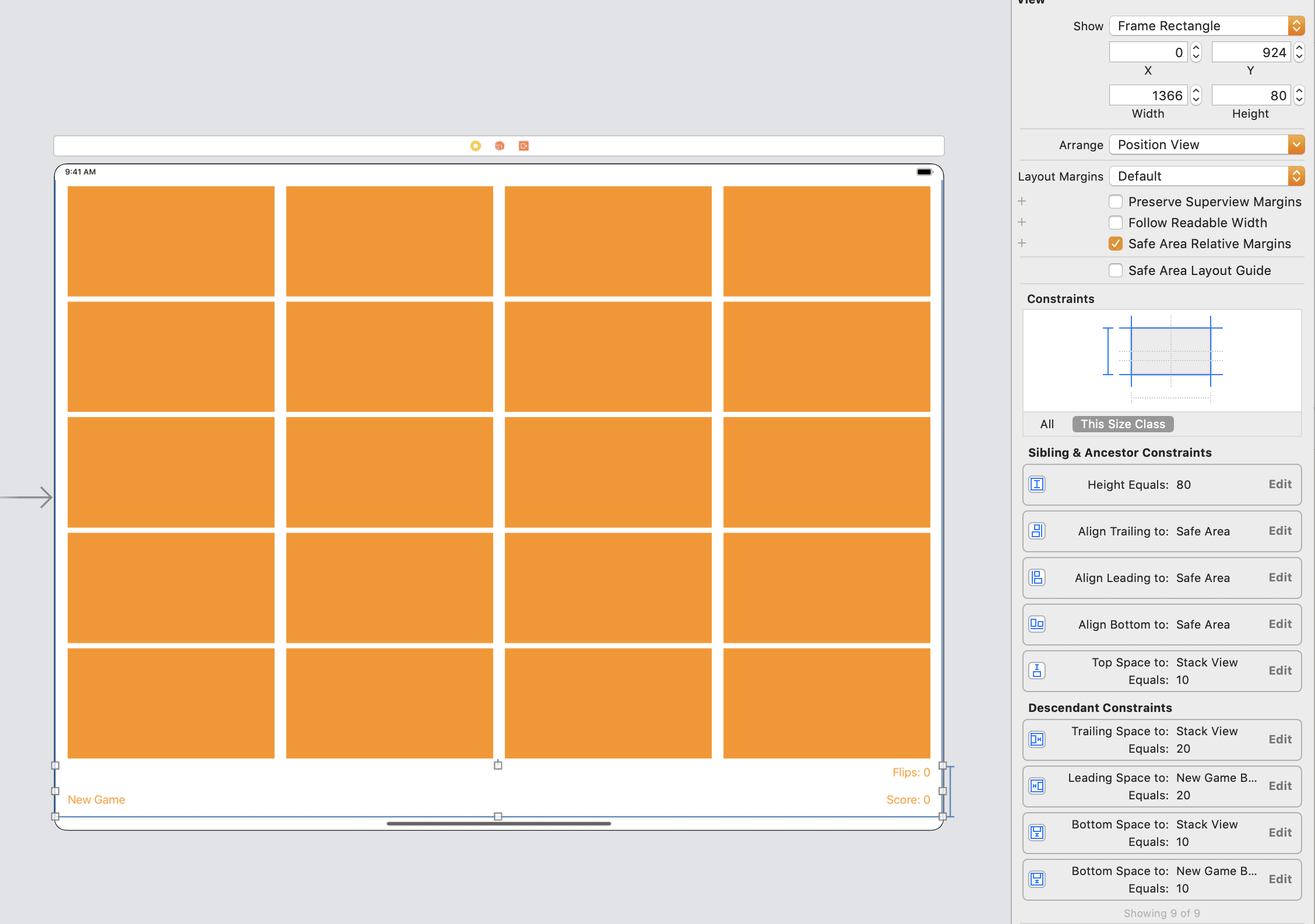Open the Show Frame Rectangle dropdown

1206,26
